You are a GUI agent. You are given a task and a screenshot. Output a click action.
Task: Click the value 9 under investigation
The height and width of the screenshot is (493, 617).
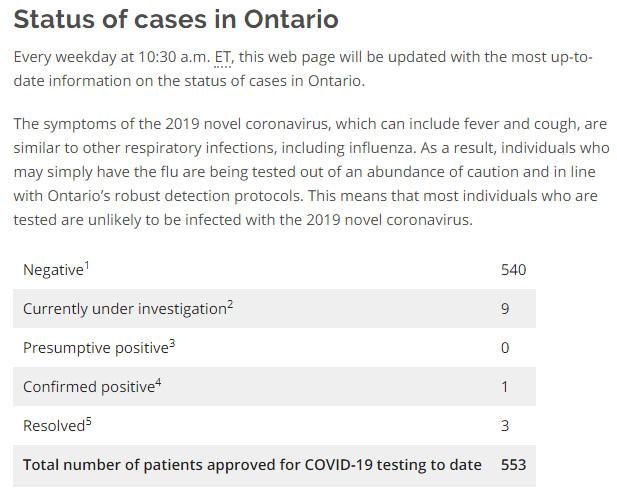tap(505, 309)
